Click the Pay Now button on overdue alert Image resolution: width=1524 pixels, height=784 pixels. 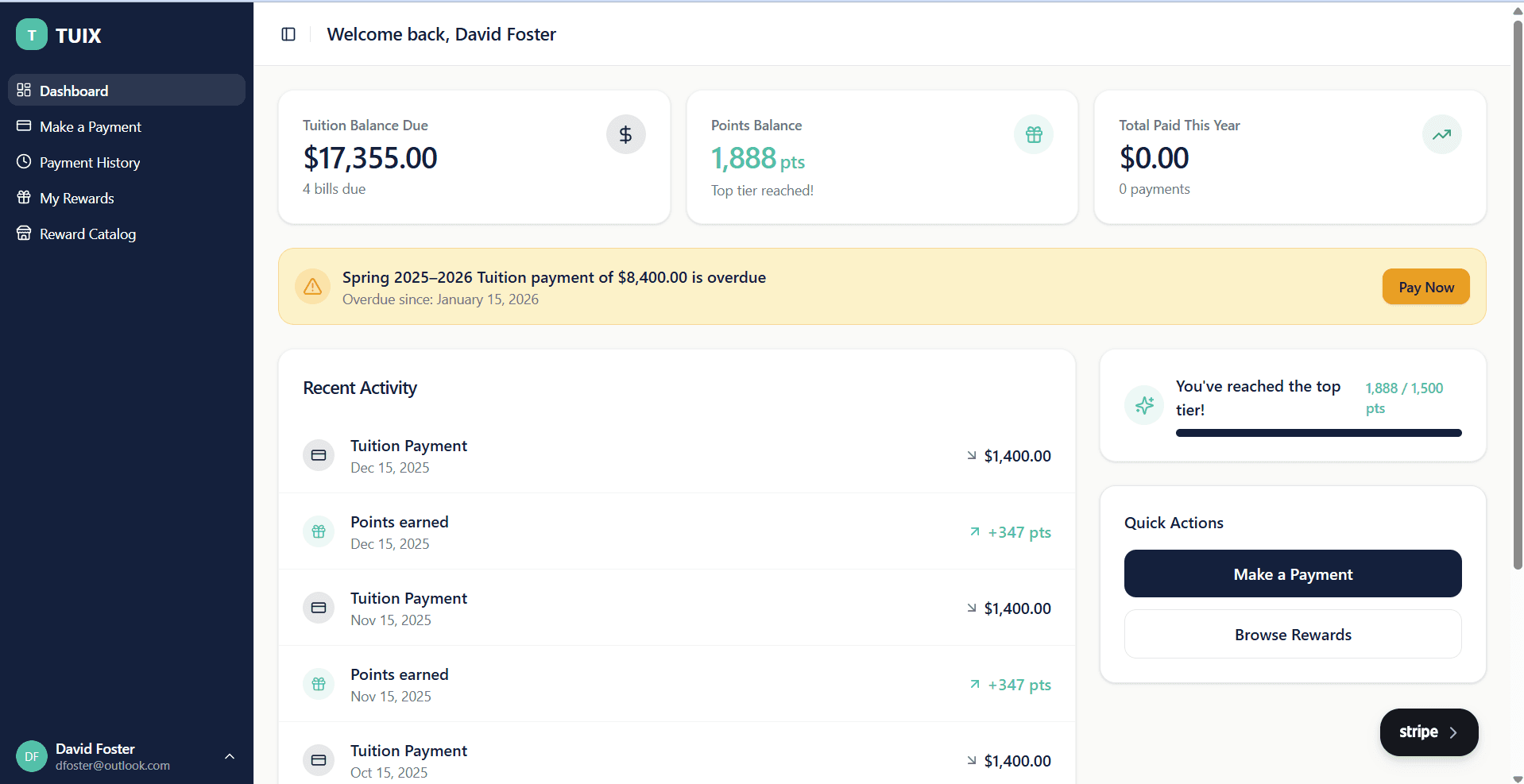point(1425,286)
